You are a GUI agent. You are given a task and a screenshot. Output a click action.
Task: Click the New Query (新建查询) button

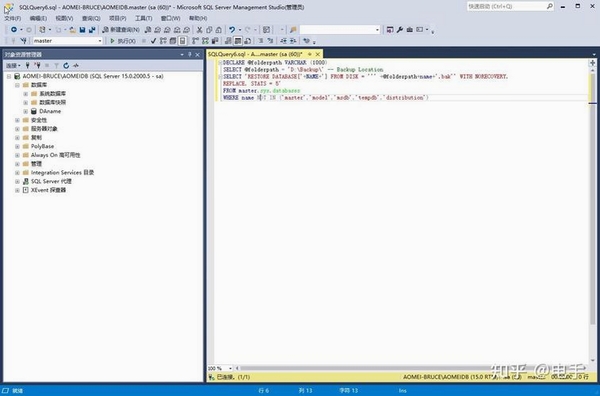pyautogui.click(x=121, y=30)
